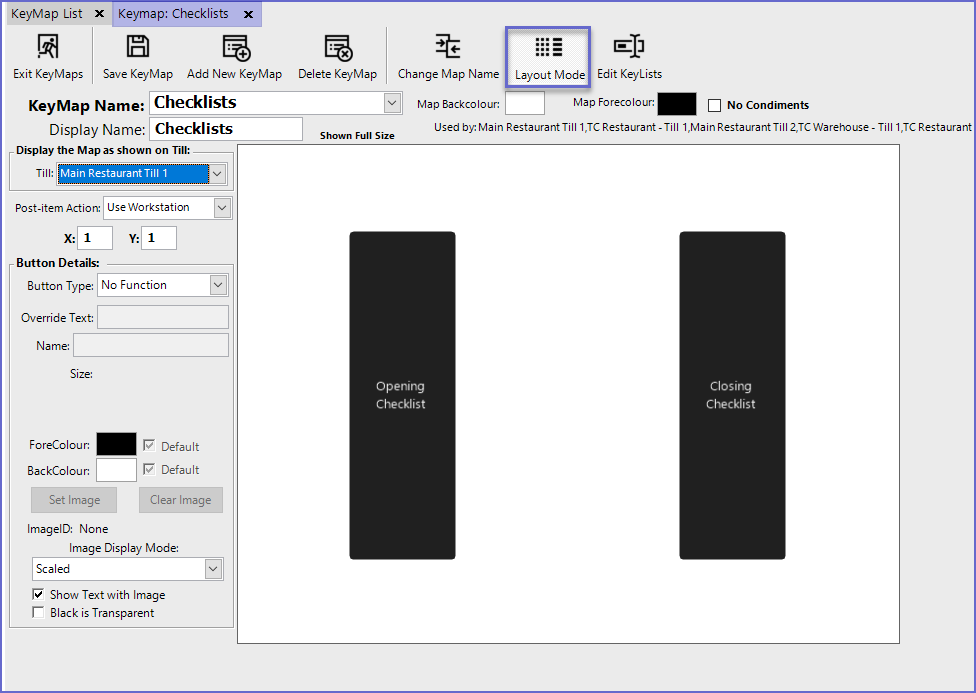976x693 pixels.
Task: Select the Opening Checklist button
Action: (x=401, y=395)
